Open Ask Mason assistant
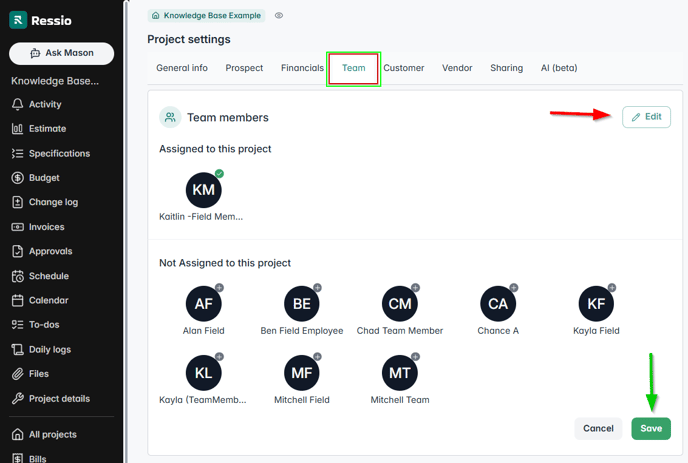 61,53
